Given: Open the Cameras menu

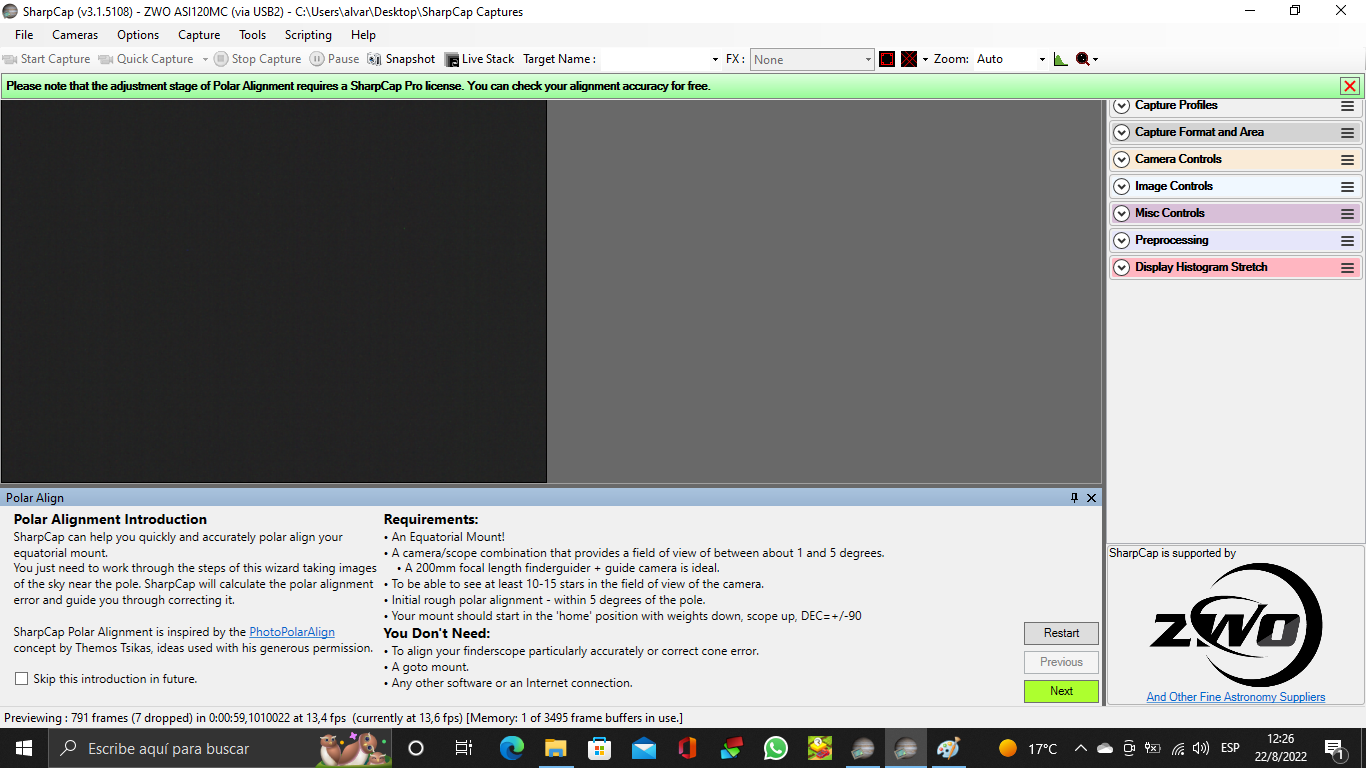Looking at the screenshot, I should (x=75, y=35).
